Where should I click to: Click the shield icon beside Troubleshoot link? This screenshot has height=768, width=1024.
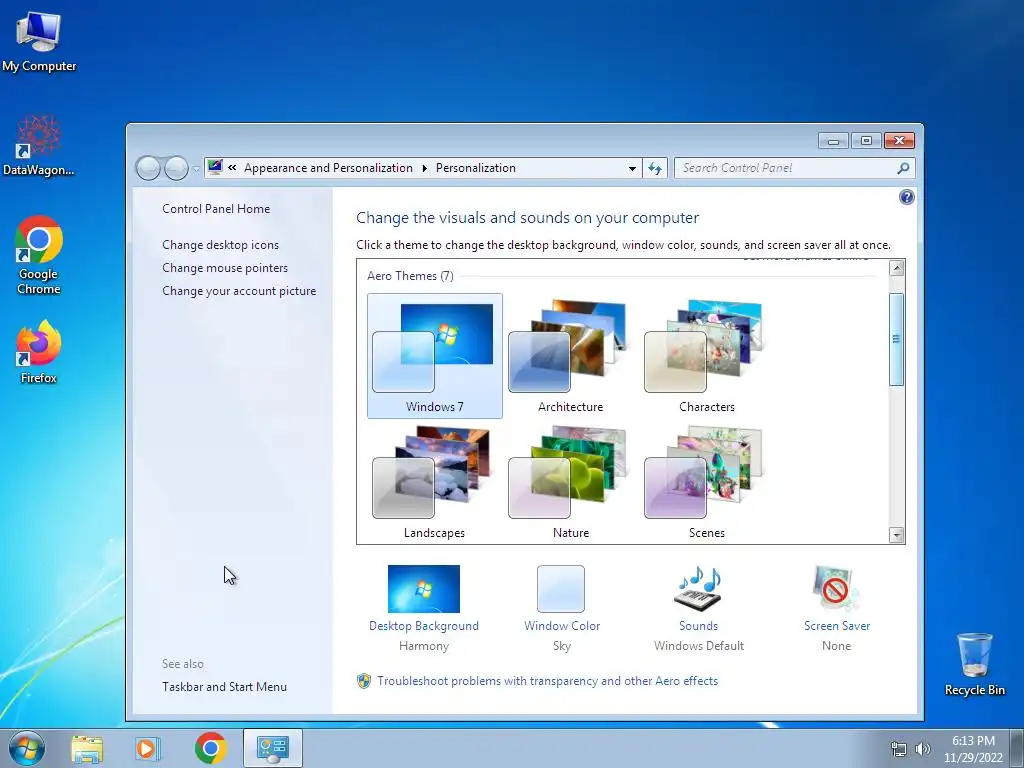point(364,681)
